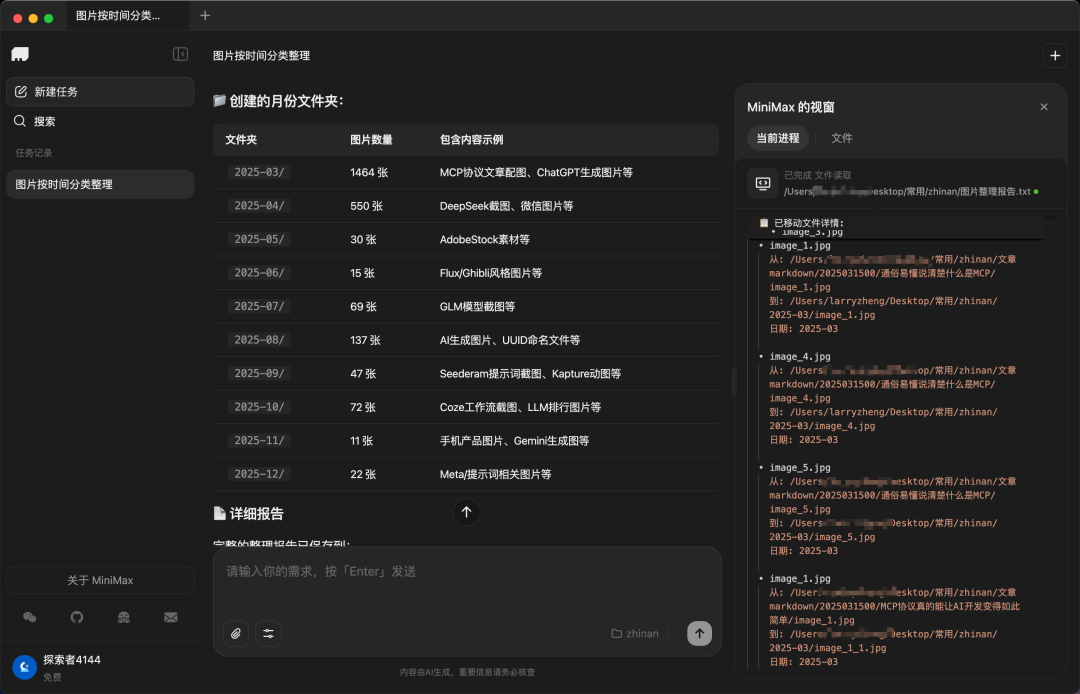The width and height of the screenshot is (1080, 694).
Task: Click 关于 MiniMax link
Action: tap(100, 579)
